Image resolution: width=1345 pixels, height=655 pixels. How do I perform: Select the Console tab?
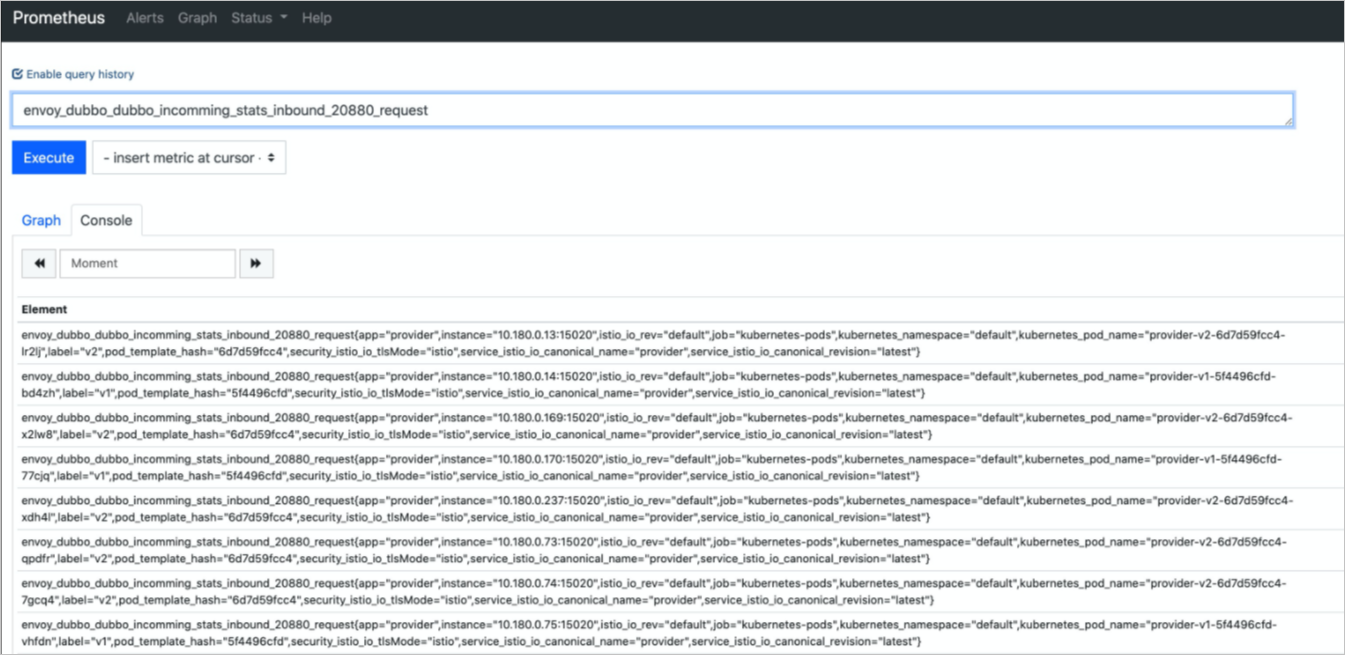coord(106,220)
